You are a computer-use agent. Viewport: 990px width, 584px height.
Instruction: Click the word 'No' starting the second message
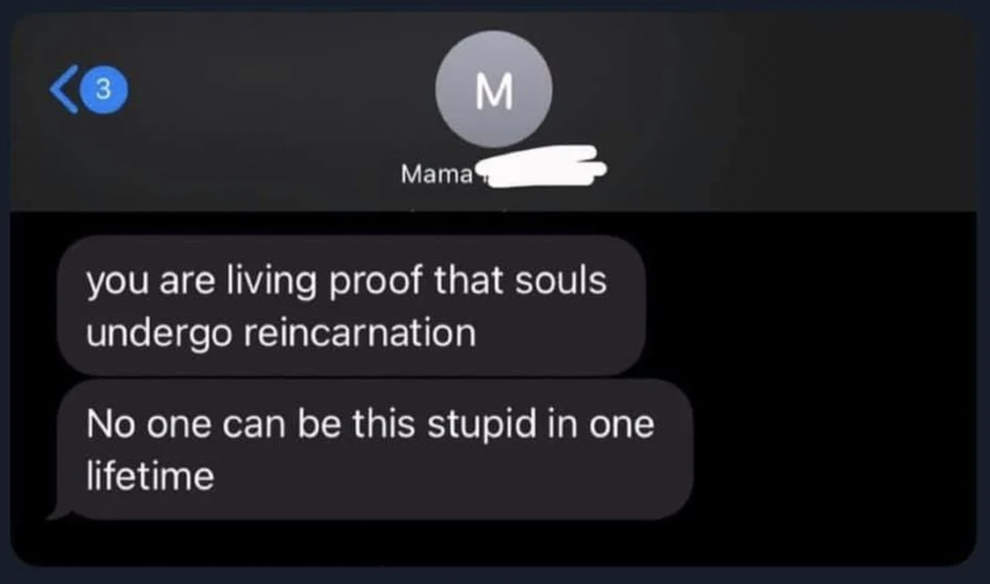pos(110,424)
